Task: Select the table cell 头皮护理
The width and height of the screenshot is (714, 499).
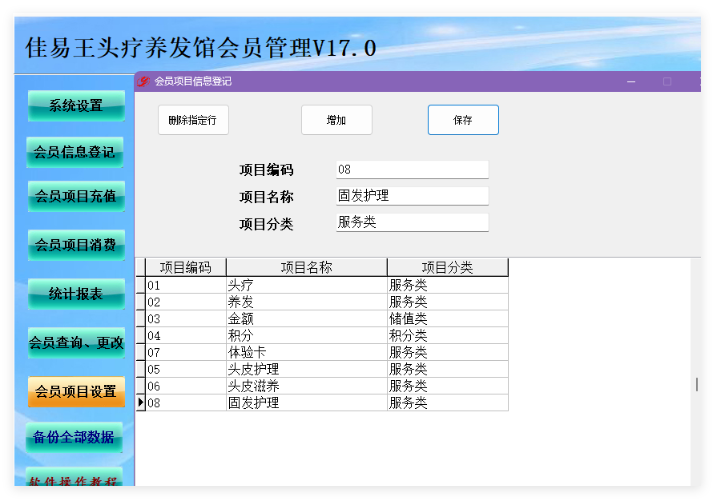Action: coord(306,369)
